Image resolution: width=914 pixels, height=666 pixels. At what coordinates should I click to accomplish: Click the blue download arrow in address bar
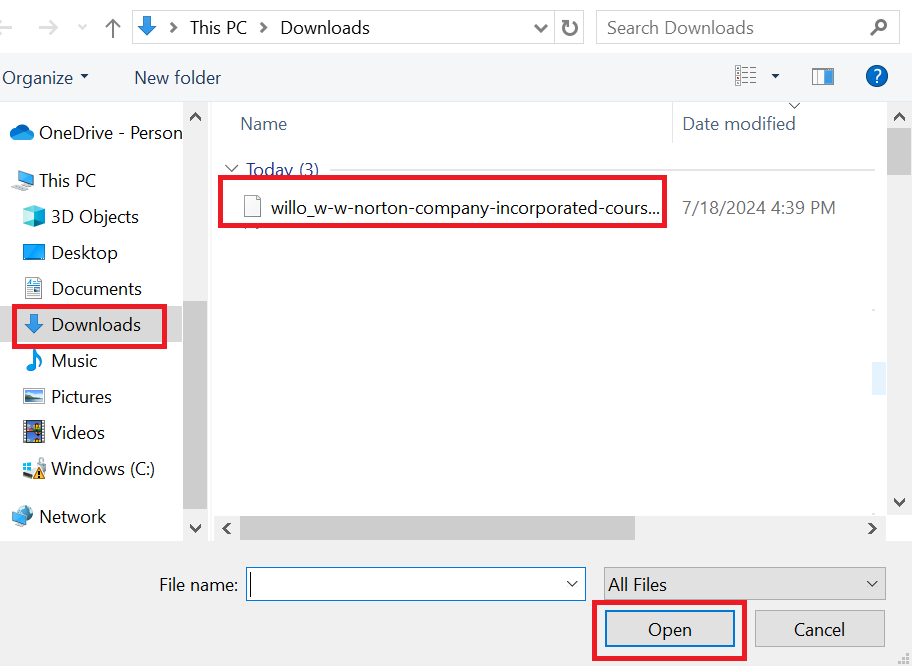(147, 26)
